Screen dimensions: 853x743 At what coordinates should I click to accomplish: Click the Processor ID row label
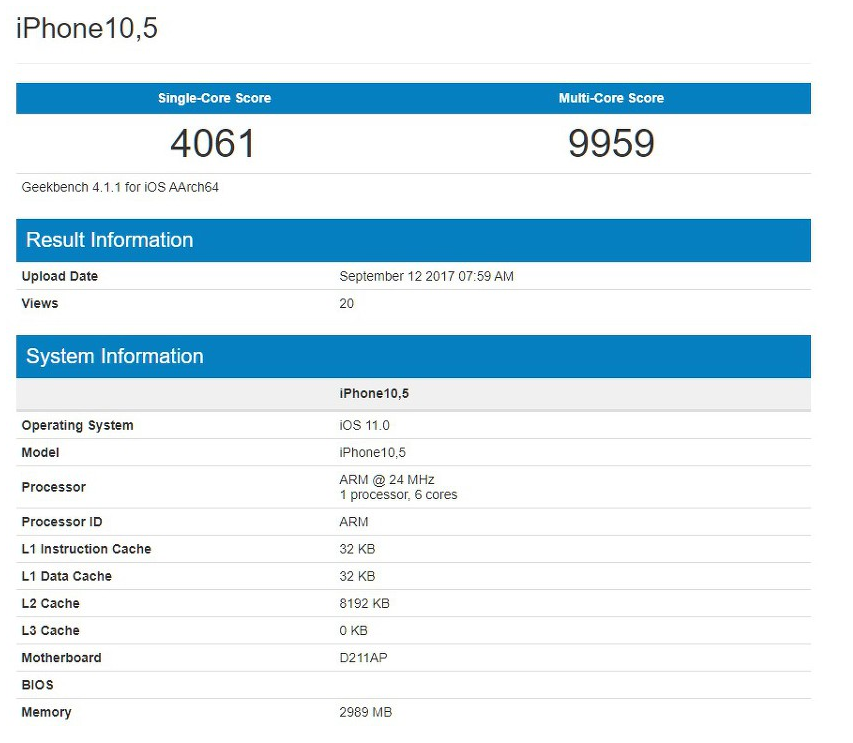coord(62,522)
